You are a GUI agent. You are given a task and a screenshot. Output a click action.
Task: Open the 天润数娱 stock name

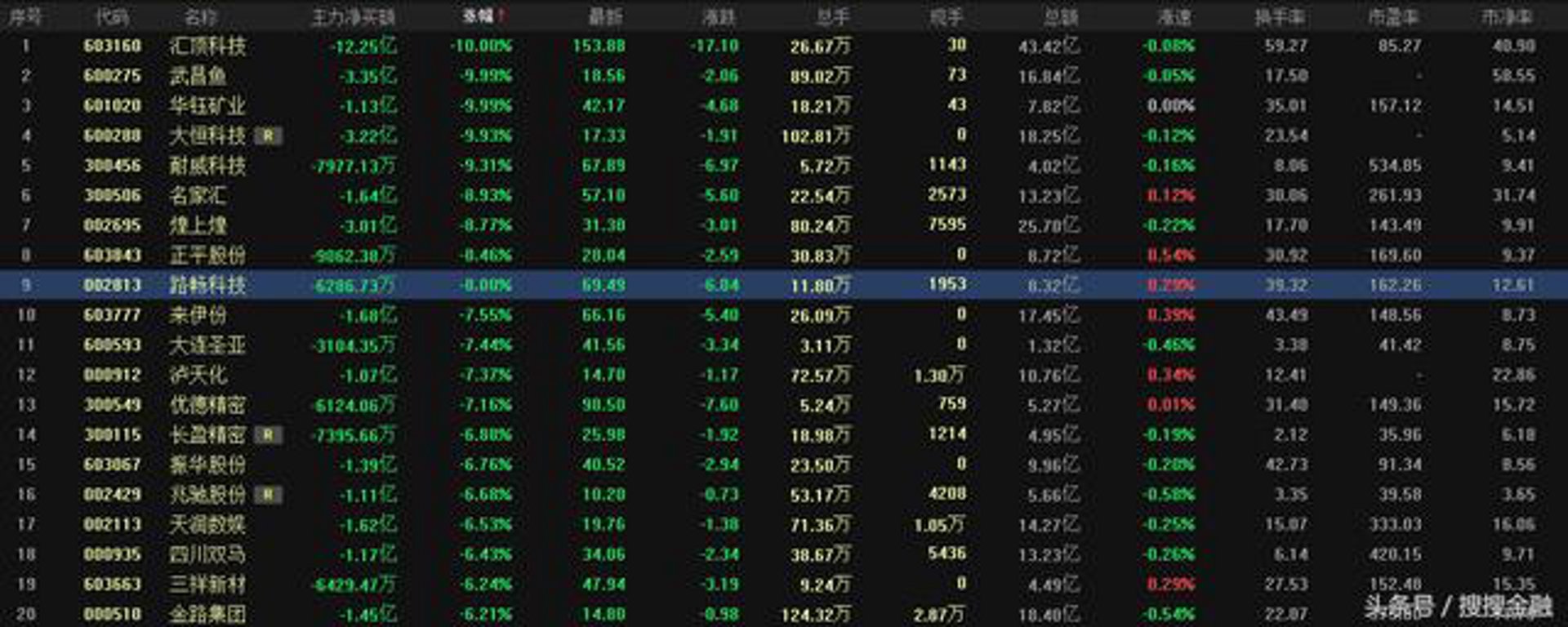[207, 525]
